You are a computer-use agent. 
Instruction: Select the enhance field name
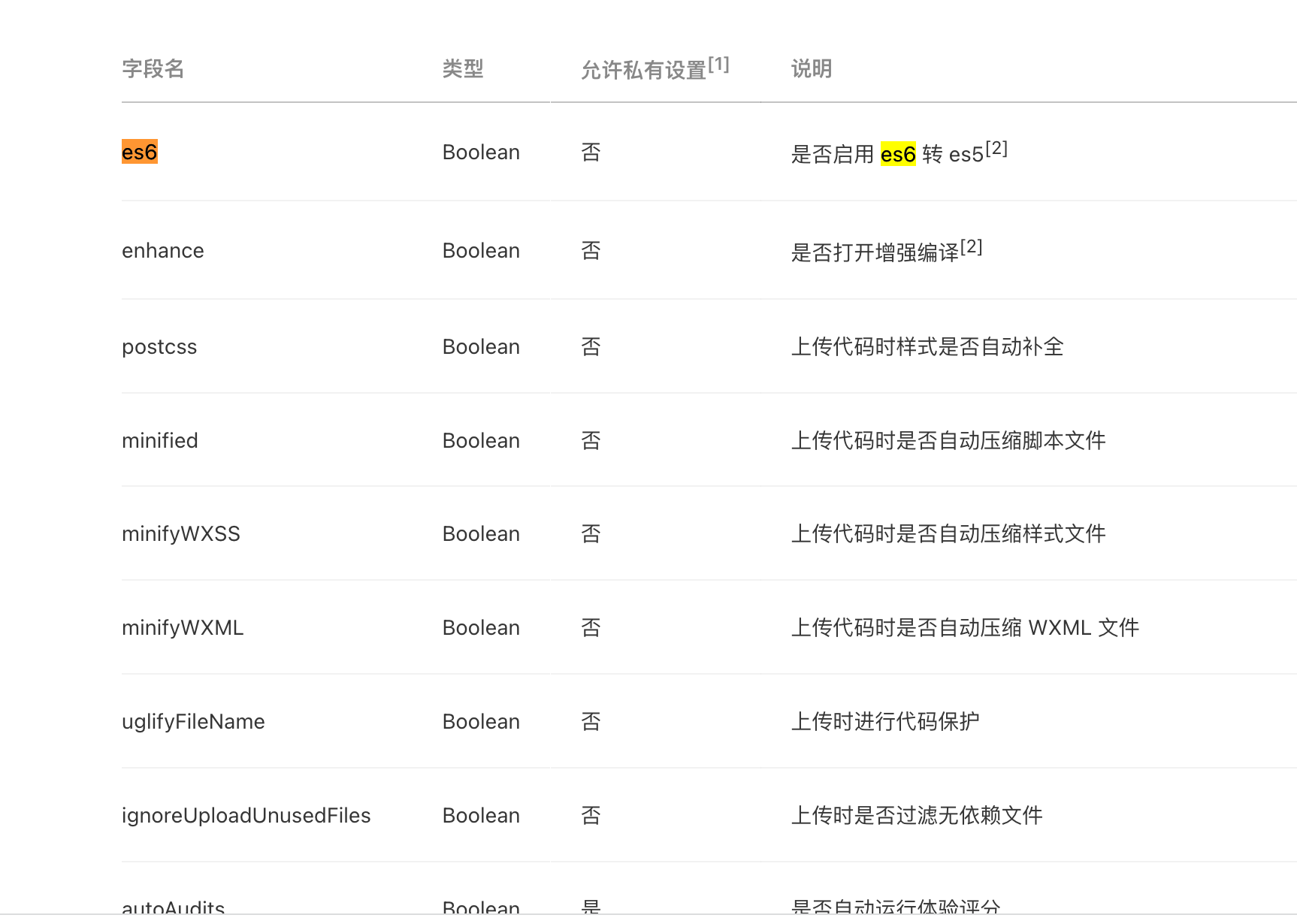[163, 251]
